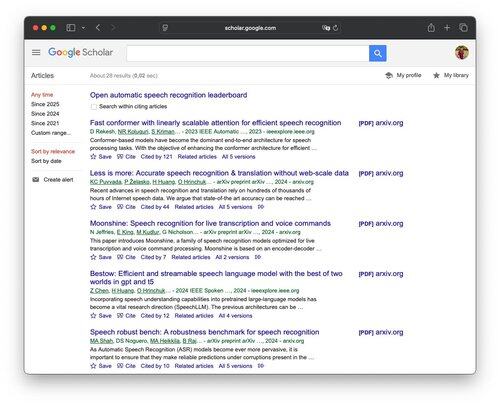500x406 pixels.
Task: Cite the Less is more paper
Action: point(126,207)
